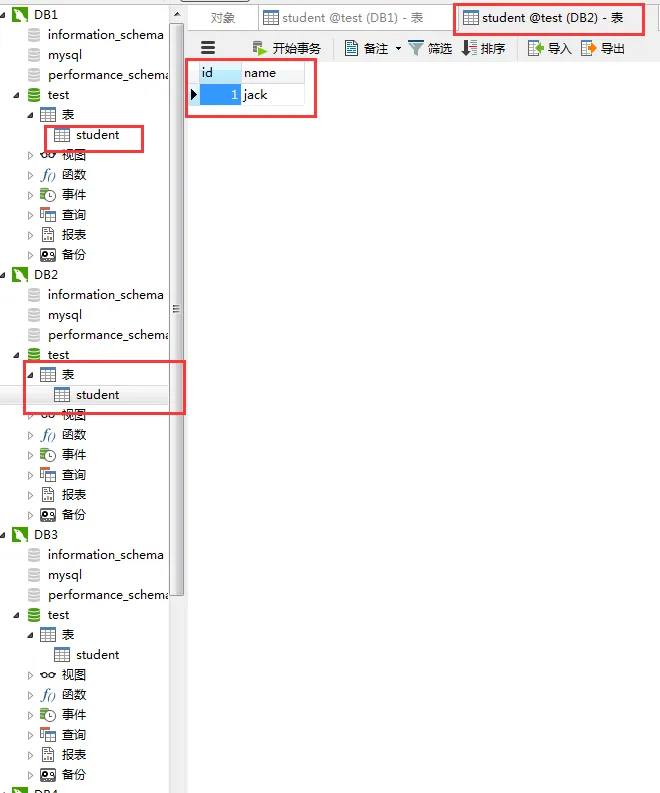The height and width of the screenshot is (793, 660).
Task: Select the DB1 connection icon
Action: (20, 15)
